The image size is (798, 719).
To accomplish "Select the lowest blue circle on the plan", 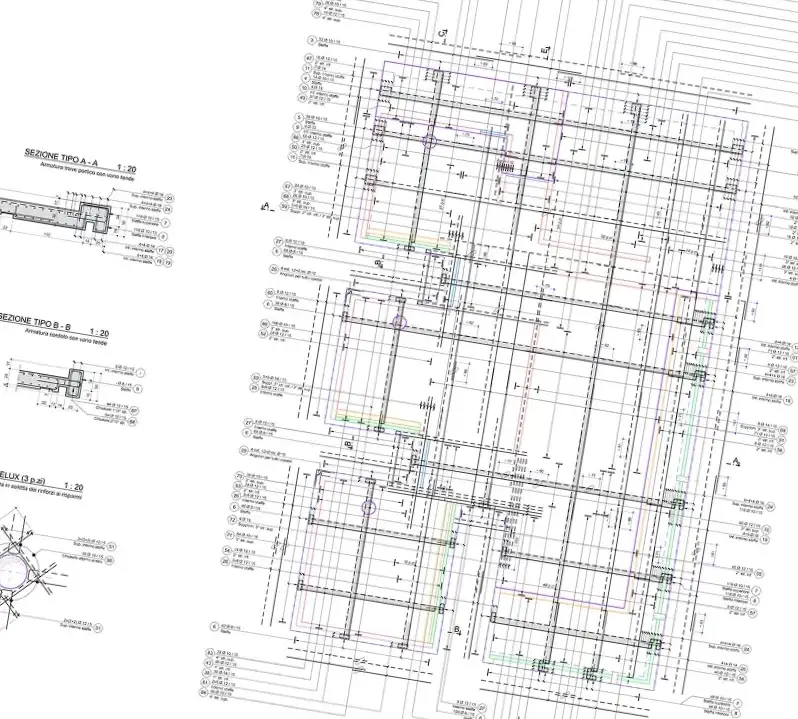I will (x=367, y=506).
